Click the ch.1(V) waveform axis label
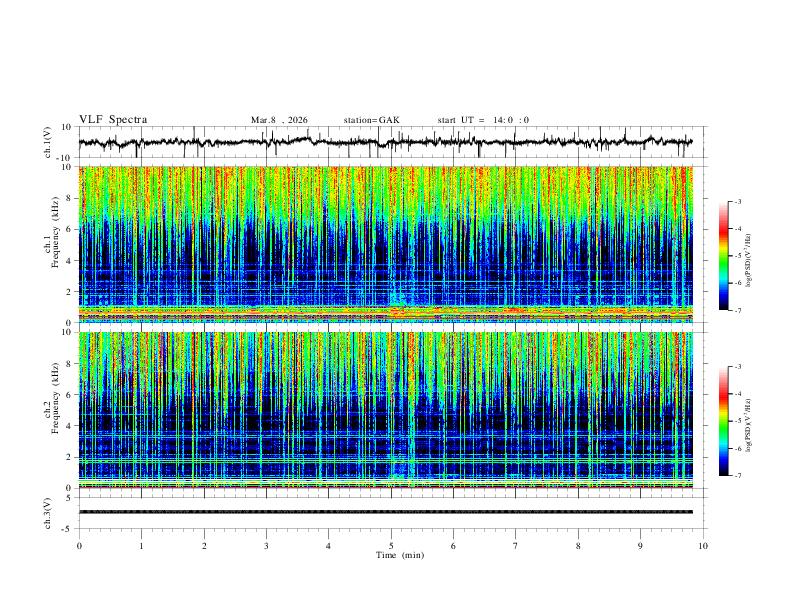Screen dimensions: 792x612 (47, 142)
